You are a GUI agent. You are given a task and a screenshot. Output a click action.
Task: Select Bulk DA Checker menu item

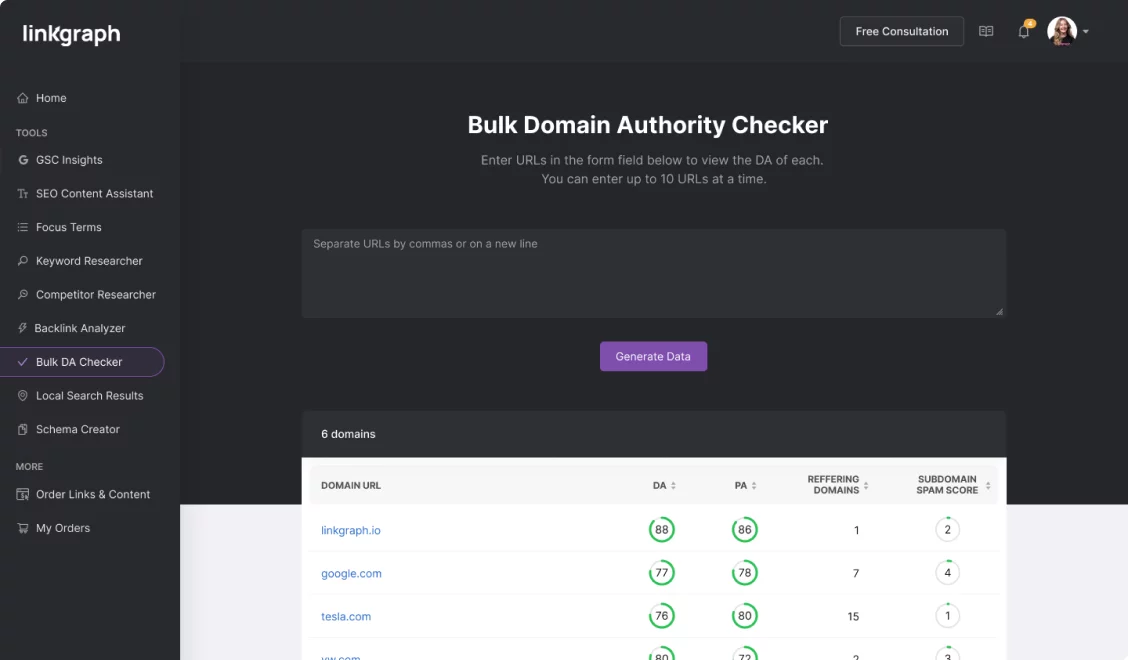pos(82,362)
